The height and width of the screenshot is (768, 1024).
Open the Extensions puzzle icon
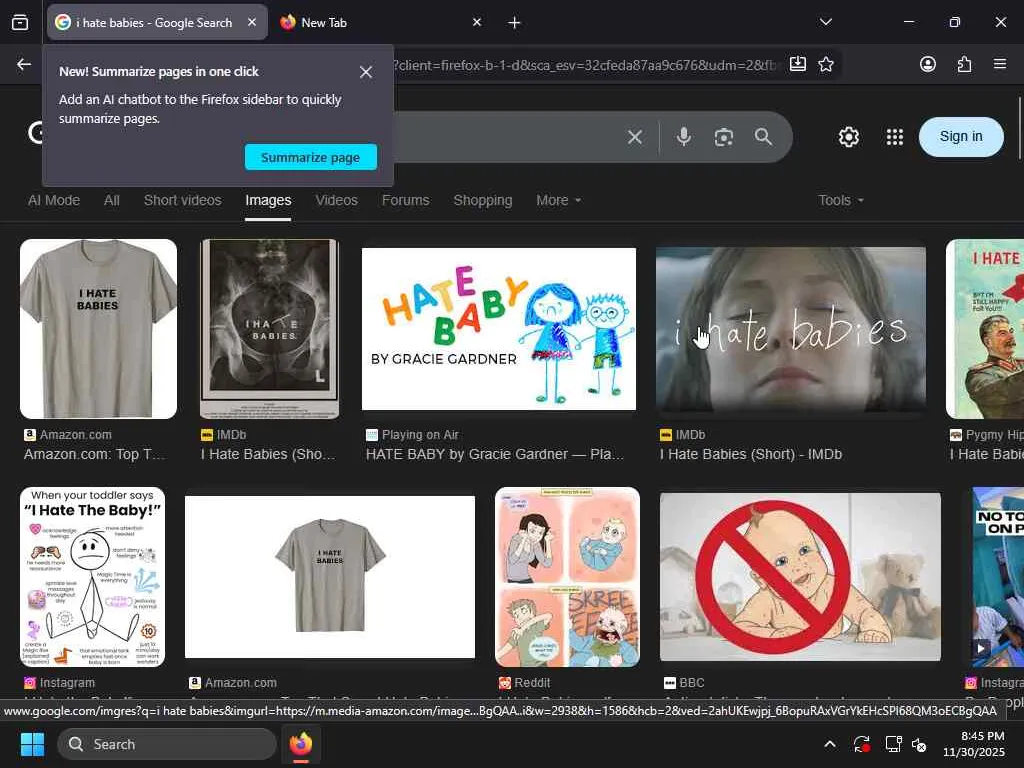click(964, 64)
